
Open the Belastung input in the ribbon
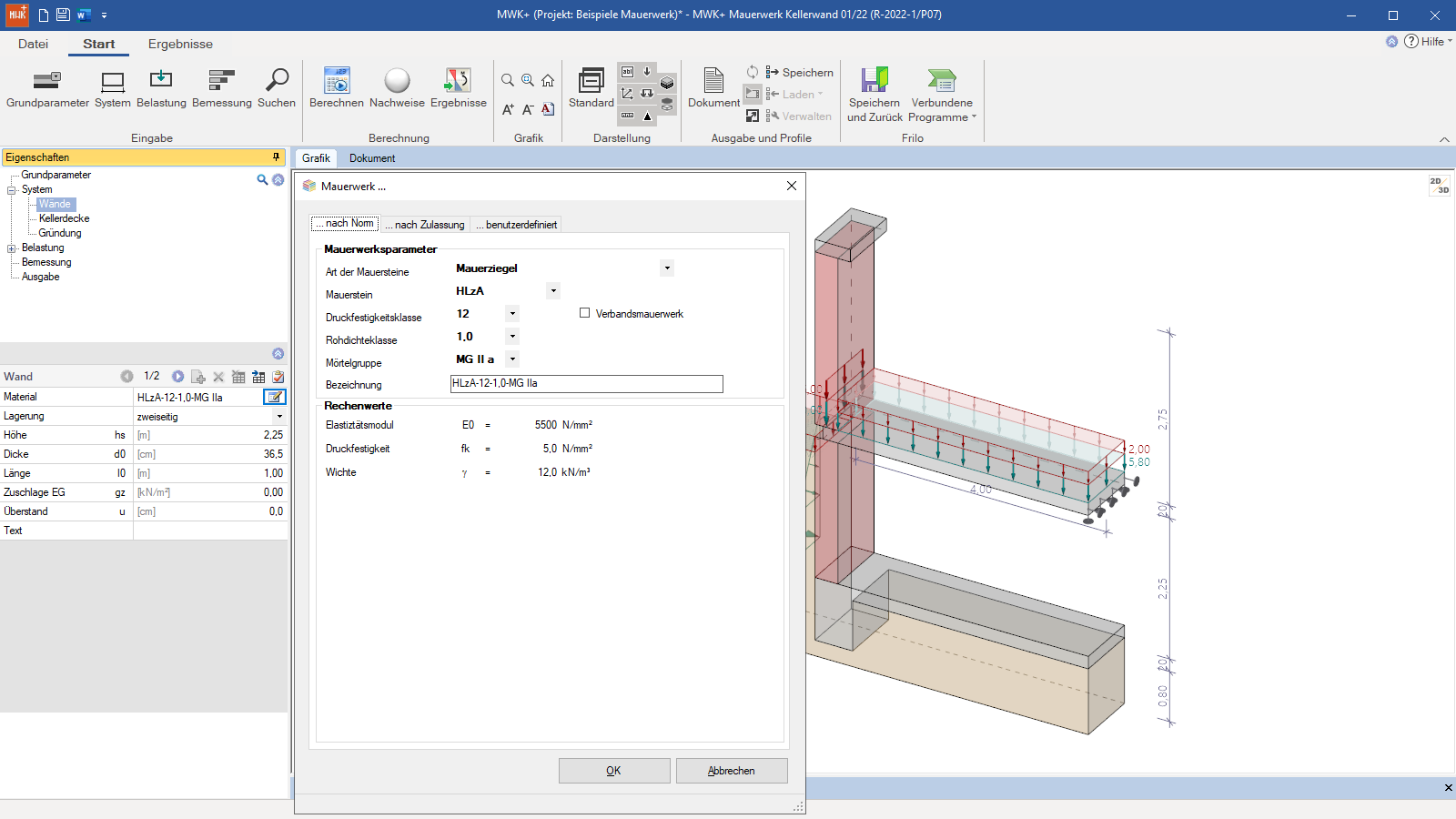[x=161, y=88]
